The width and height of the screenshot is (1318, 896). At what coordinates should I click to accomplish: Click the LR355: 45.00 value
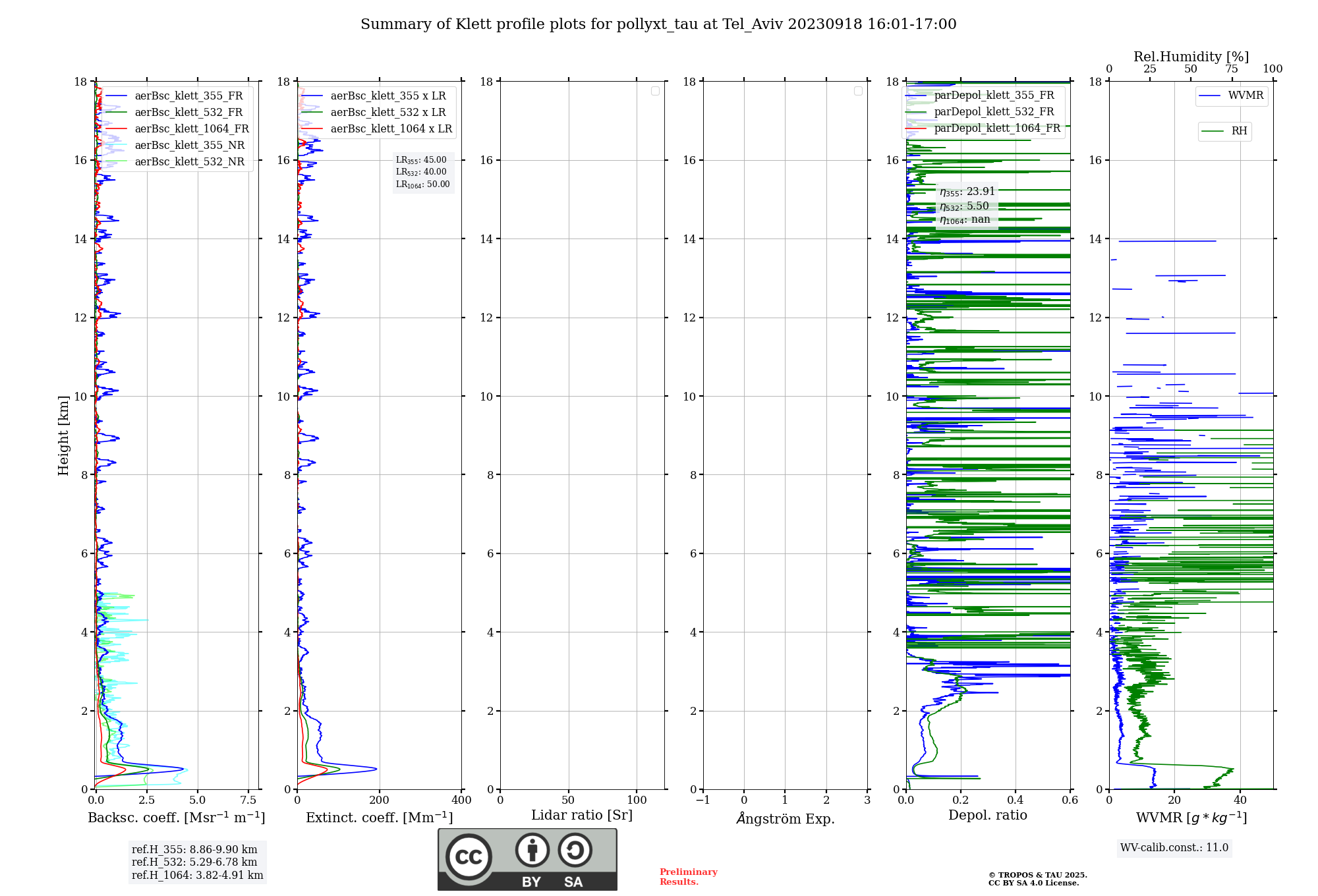pos(421,160)
